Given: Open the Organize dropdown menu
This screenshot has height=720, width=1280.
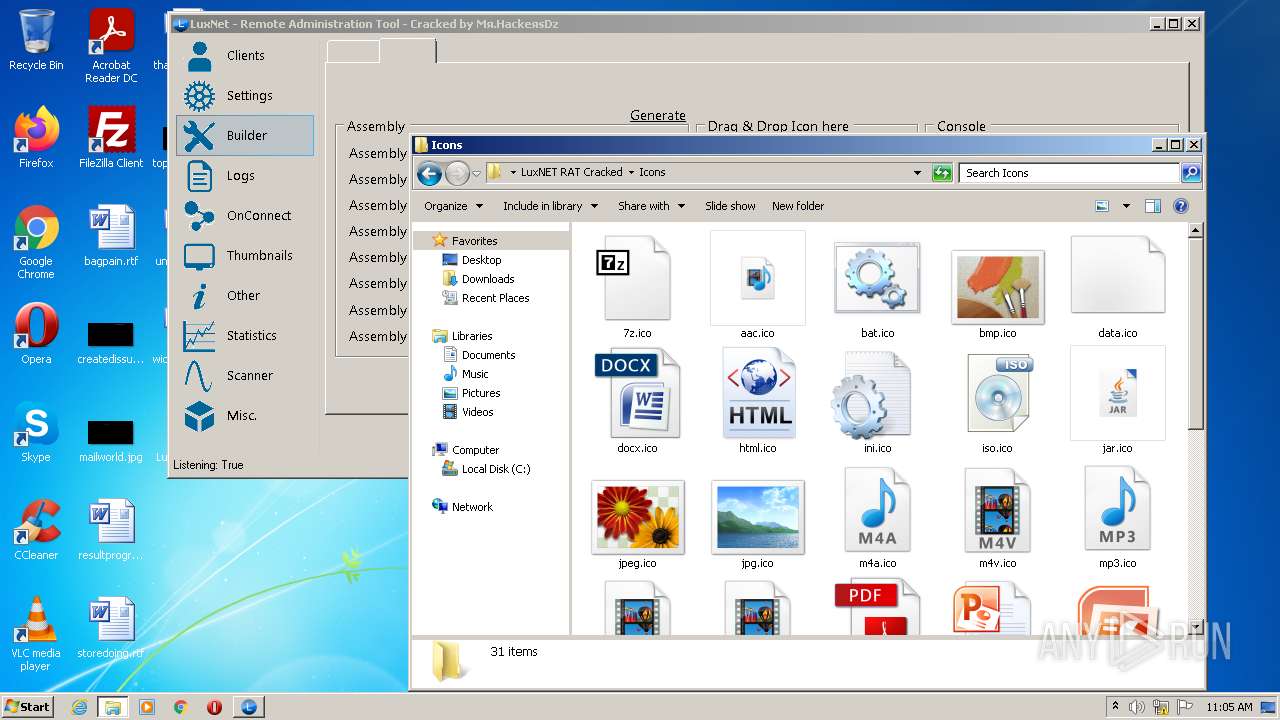Looking at the screenshot, I should click(x=453, y=206).
